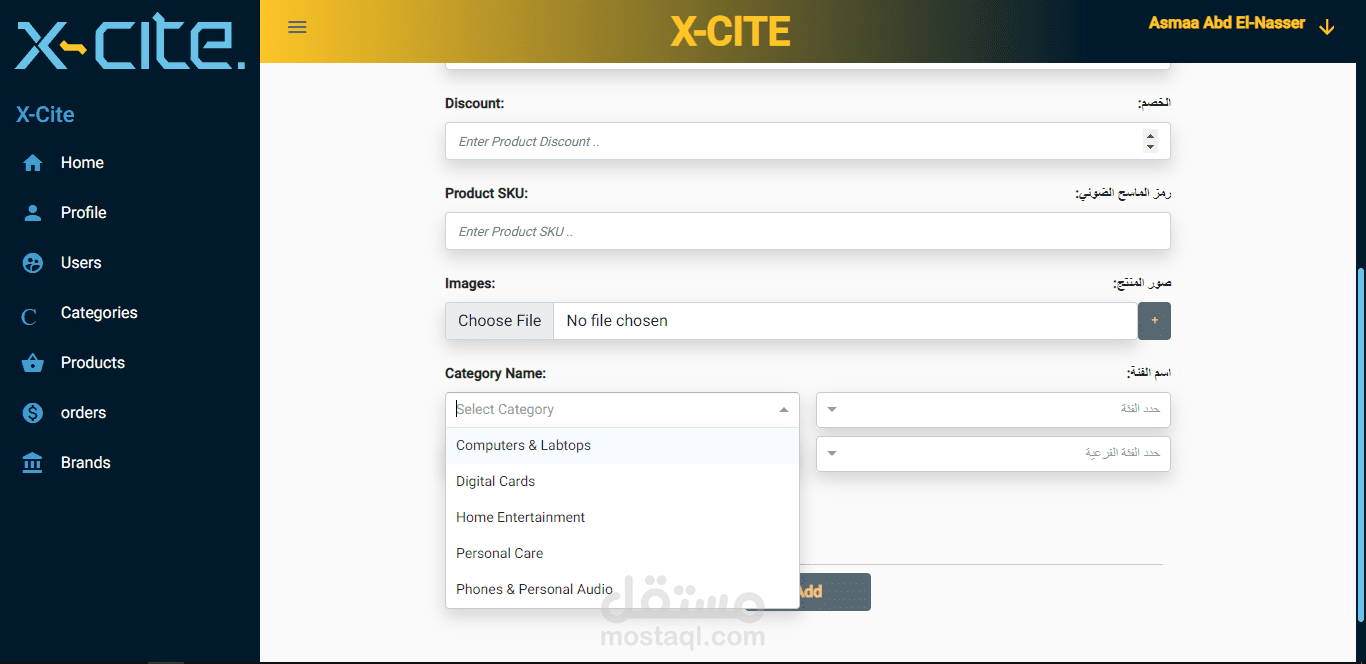
Task: Click the Users group icon
Action: point(33,263)
